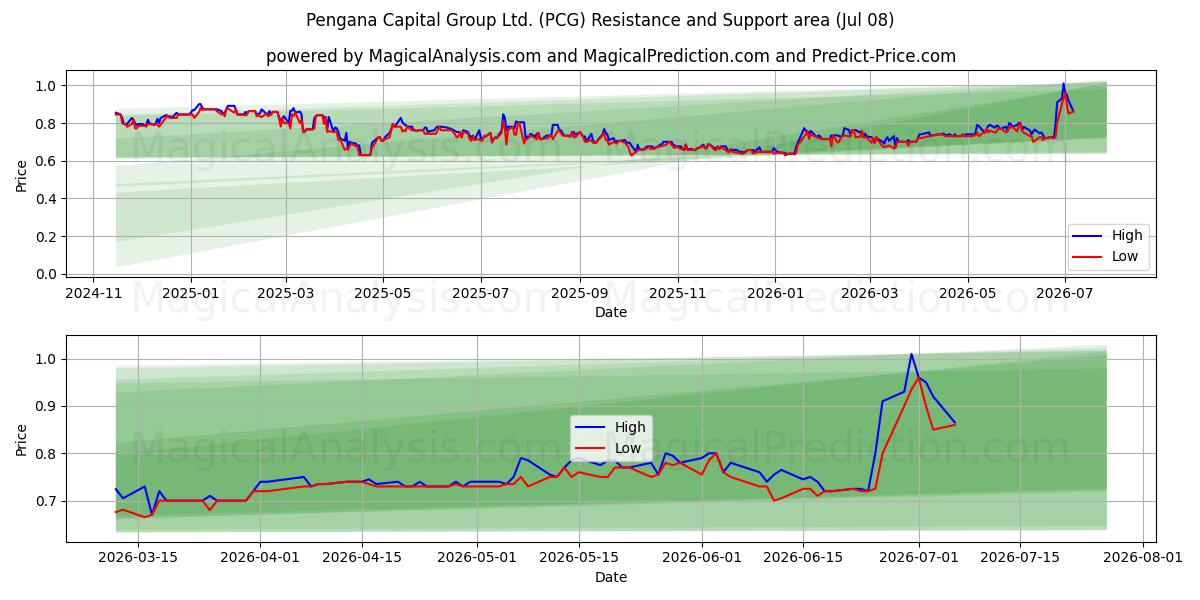Click the lower chart '0.8' price tick
This screenshot has height=600, width=1200.
point(49,454)
